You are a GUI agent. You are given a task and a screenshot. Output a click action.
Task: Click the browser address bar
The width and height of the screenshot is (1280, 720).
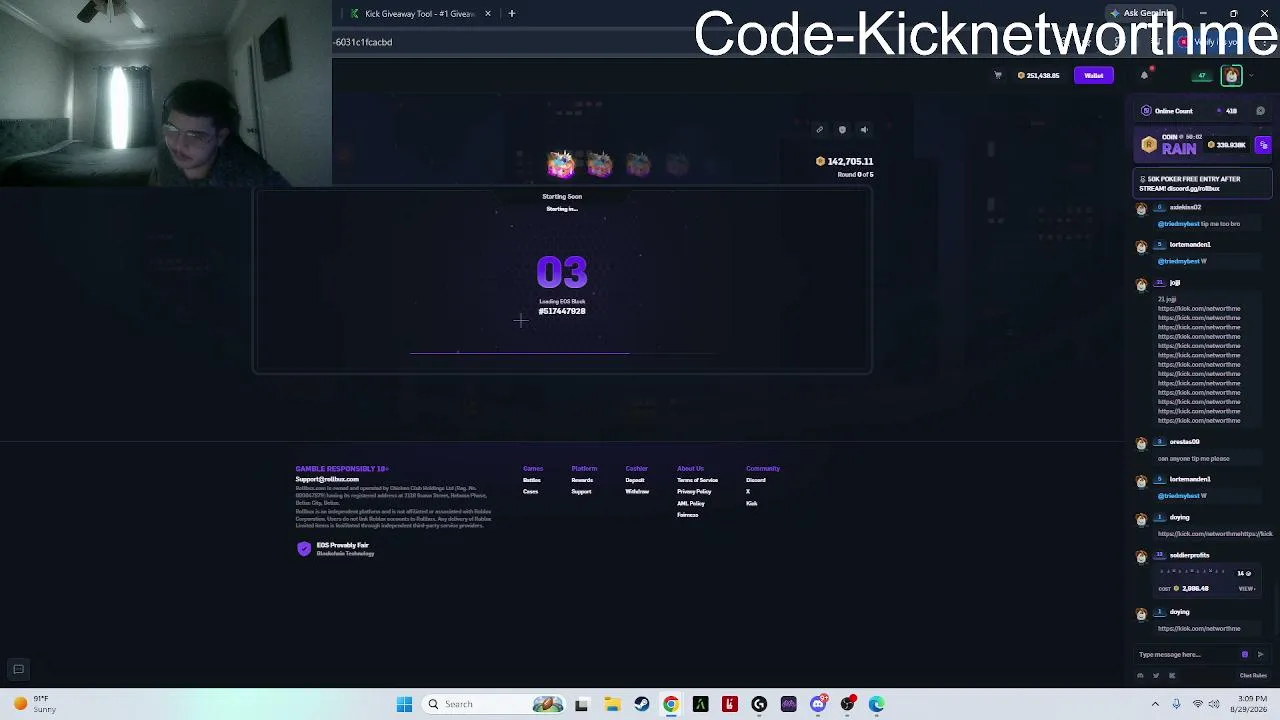tap(510, 42)
